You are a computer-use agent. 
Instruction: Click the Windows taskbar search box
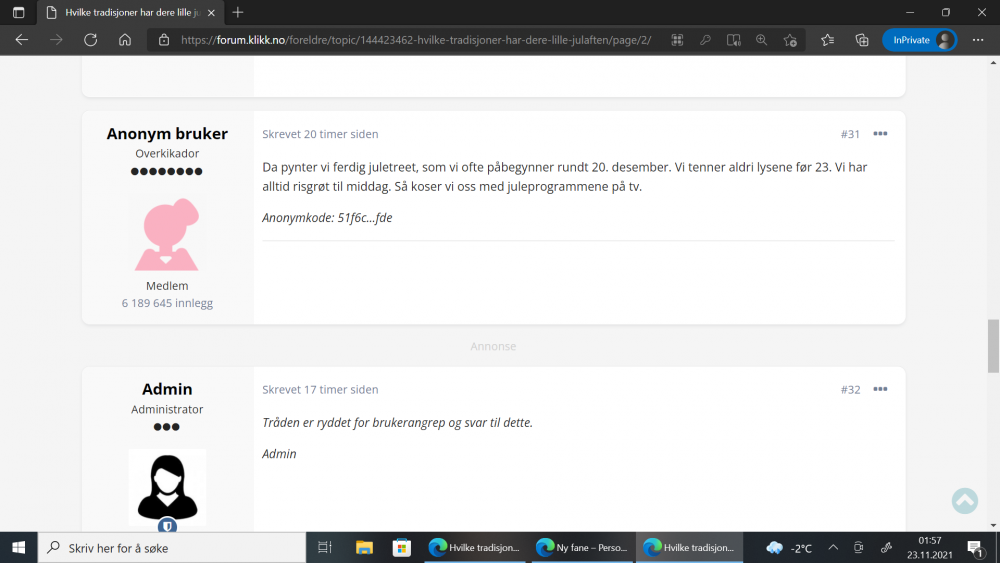click(x=172, y=548)
